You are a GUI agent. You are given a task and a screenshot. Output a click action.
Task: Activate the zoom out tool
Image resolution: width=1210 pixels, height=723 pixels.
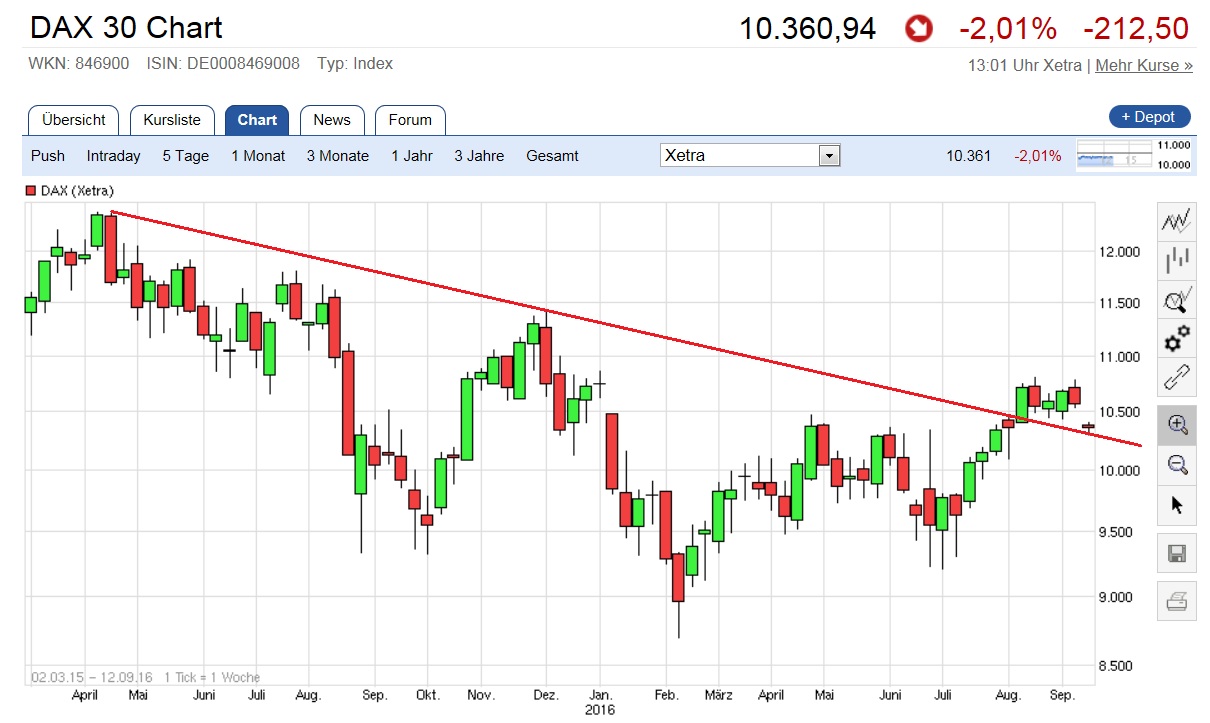click(x=1176, y=464)
